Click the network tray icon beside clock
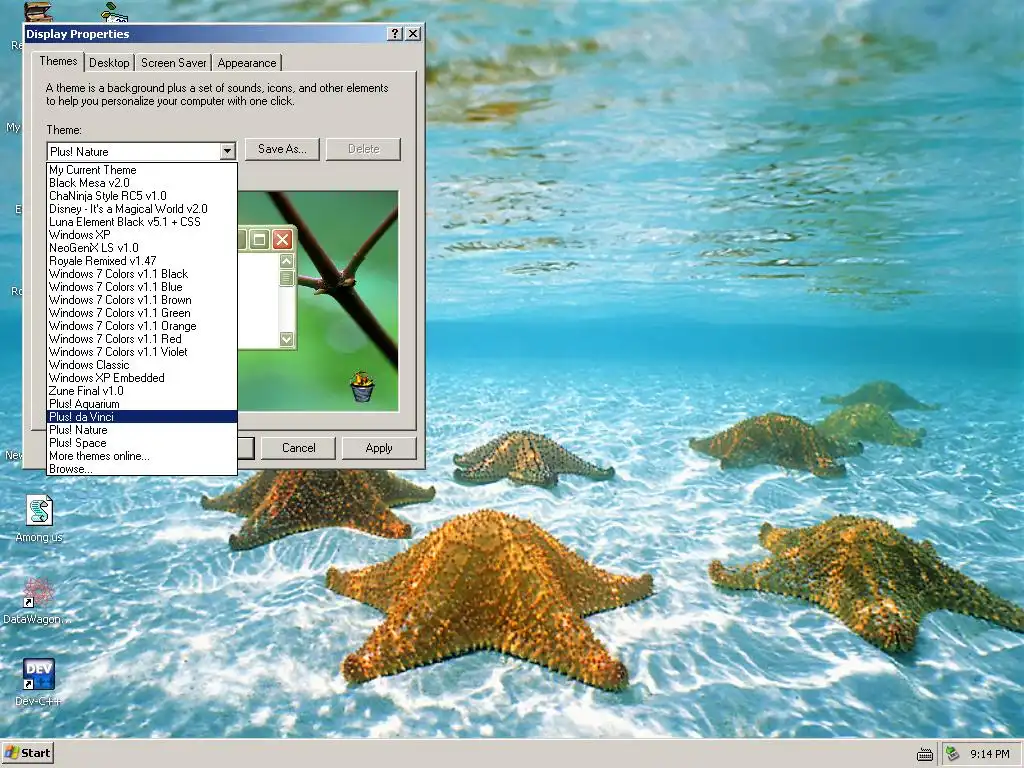1024x768 pixels. coord(952,754)
